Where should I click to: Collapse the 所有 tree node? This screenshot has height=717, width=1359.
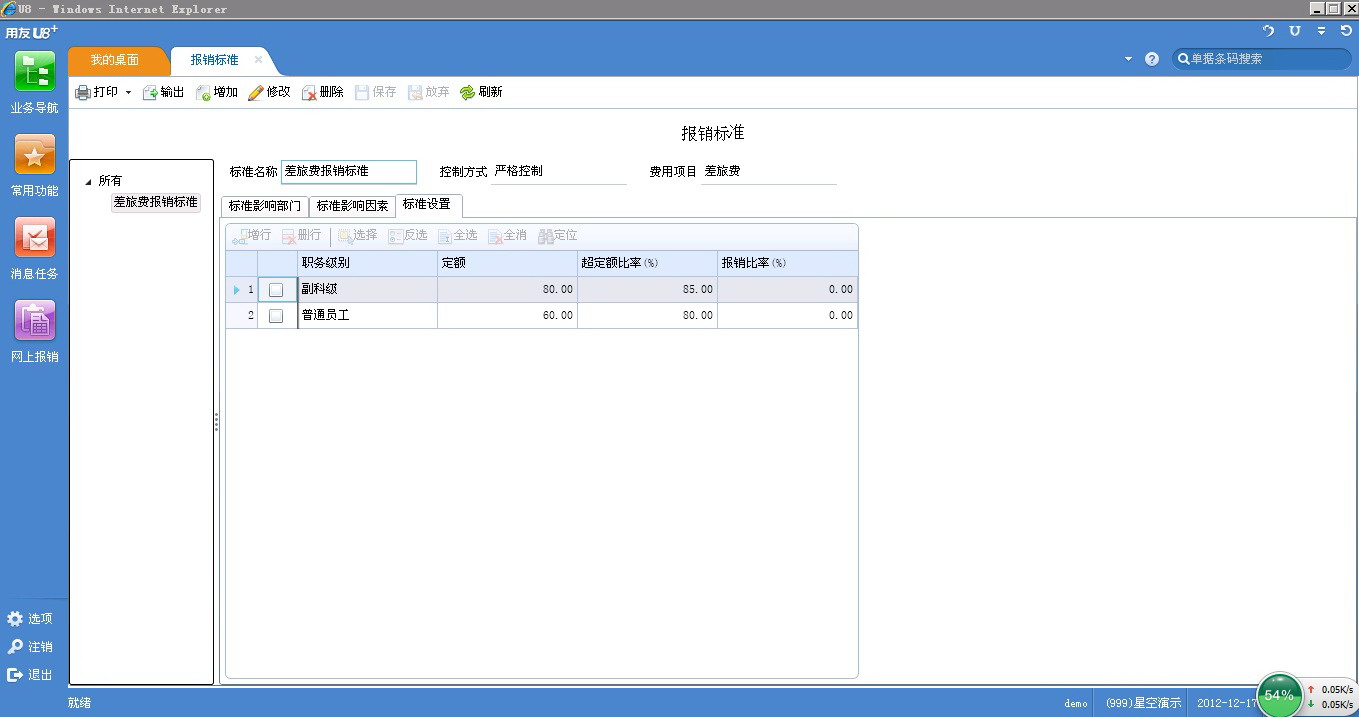point(88,182)
